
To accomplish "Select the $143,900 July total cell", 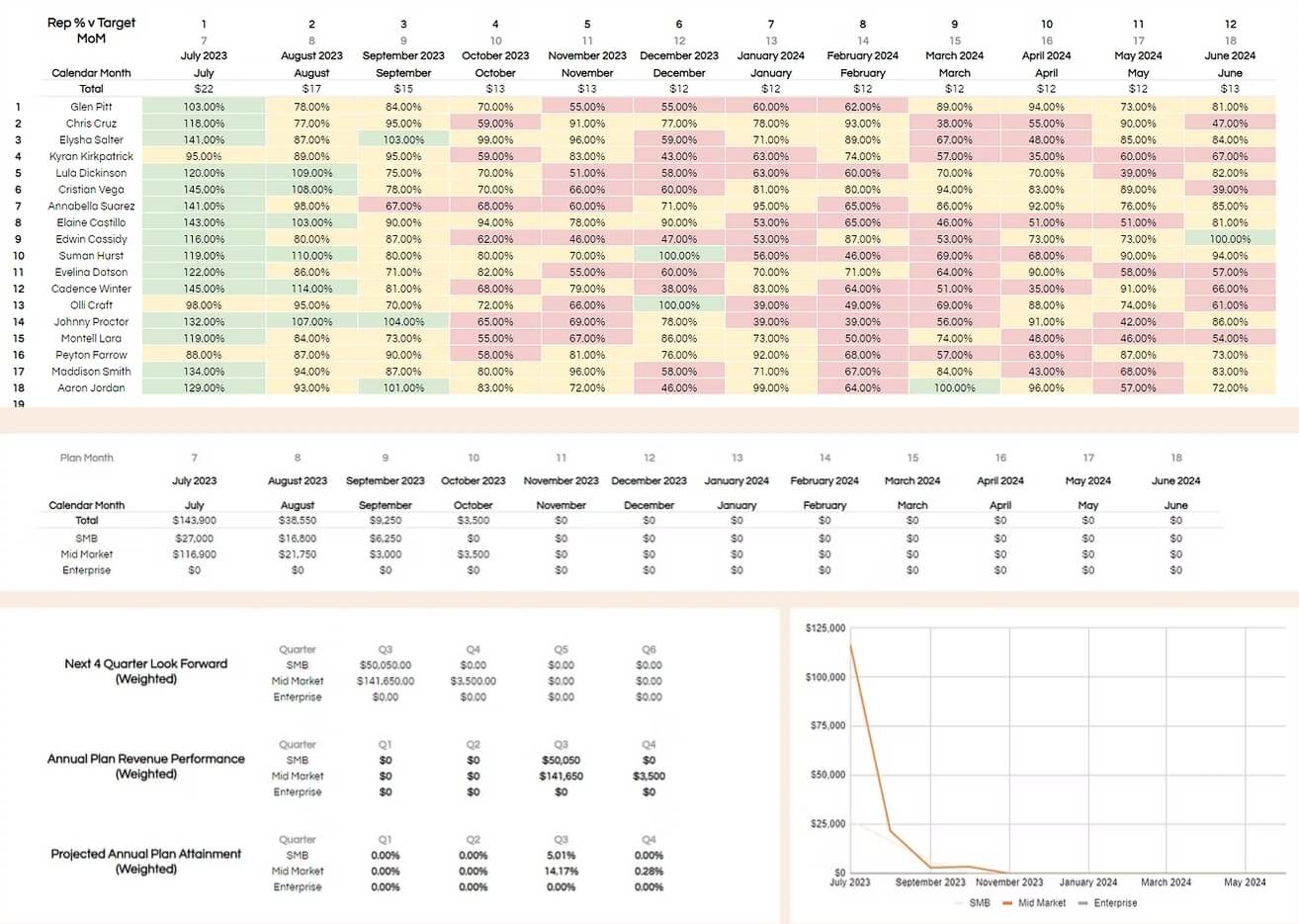I will (x=194, y=520).
